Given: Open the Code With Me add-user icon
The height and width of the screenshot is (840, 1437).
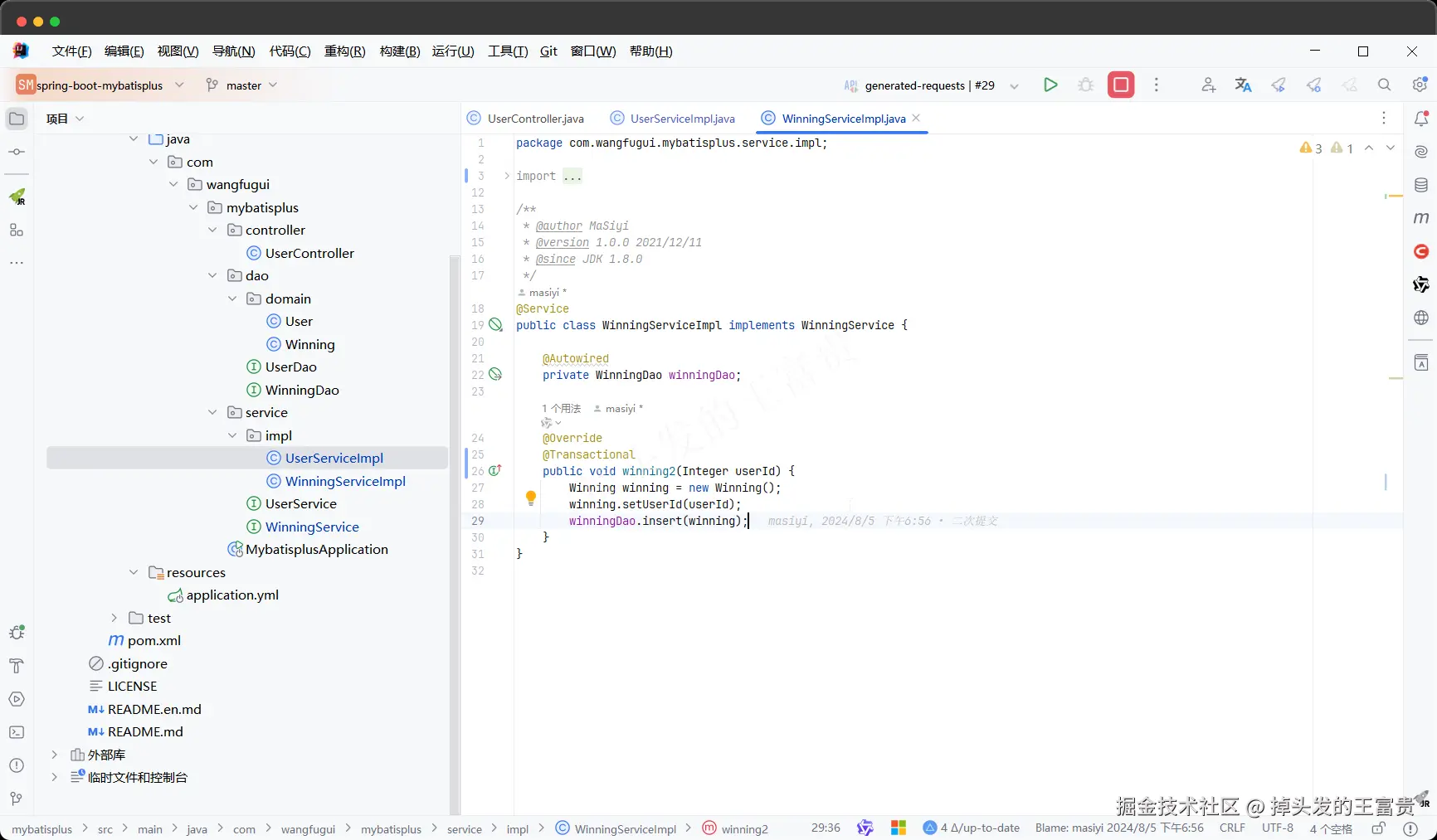Looking at the screenshot, I should [x=1208, y=85].
